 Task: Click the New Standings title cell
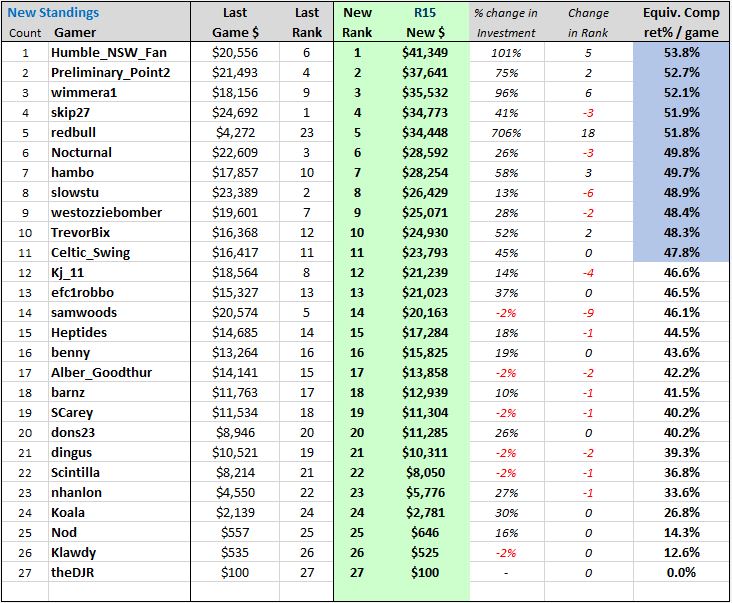tap(53, 13)
